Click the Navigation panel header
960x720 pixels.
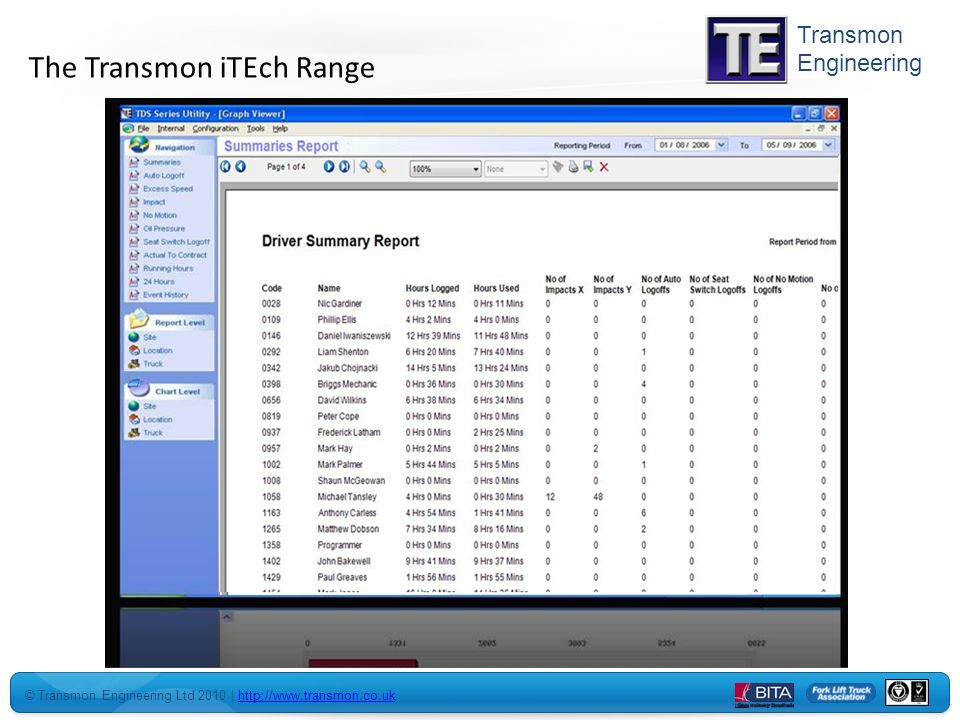170,147
